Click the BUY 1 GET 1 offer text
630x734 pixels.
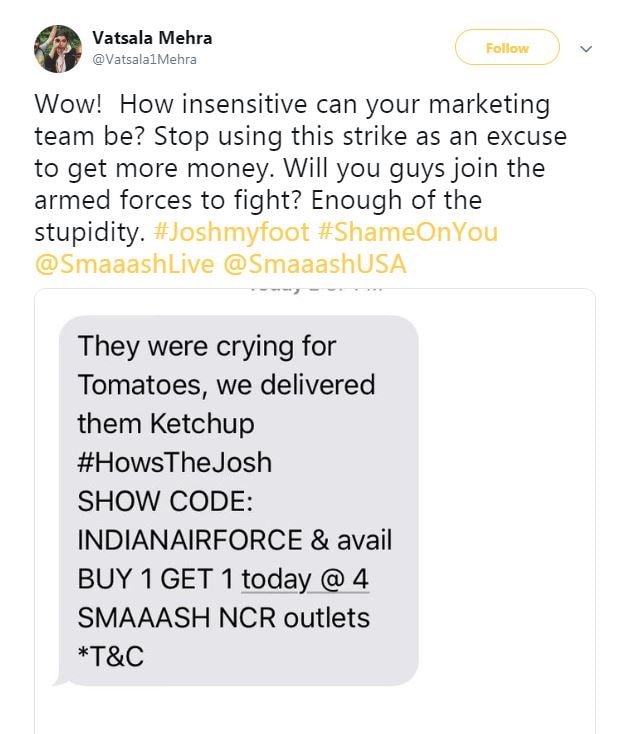pos(155,579)
